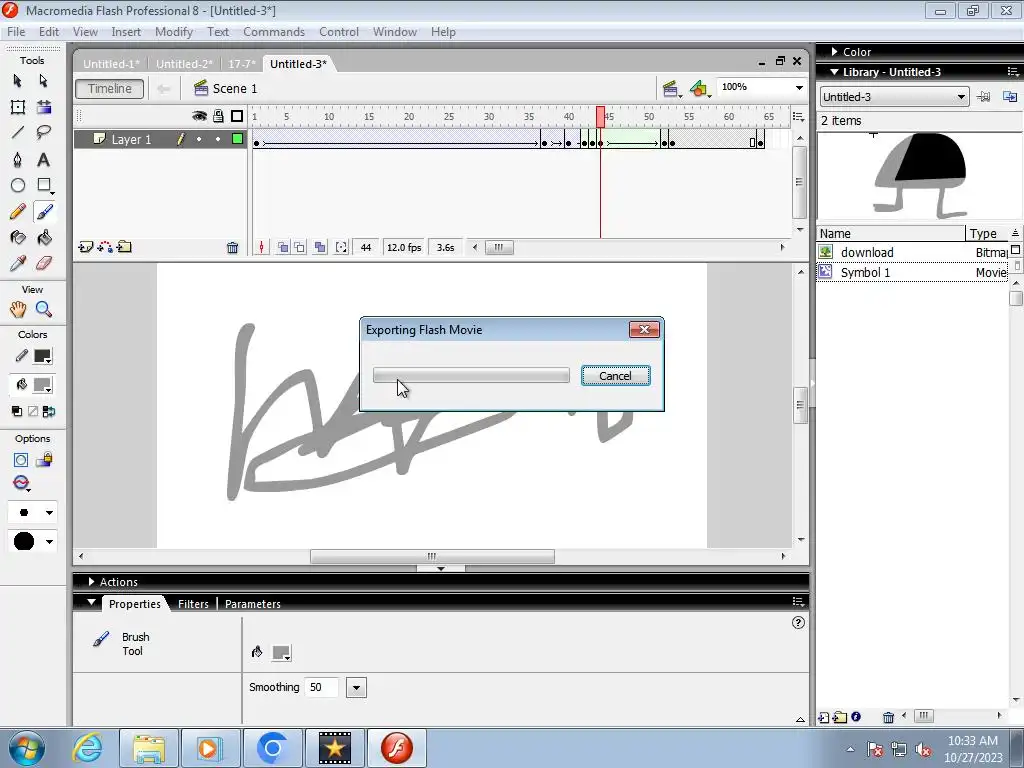Switch to the Zoom magnifier tool

coord(44,309)
